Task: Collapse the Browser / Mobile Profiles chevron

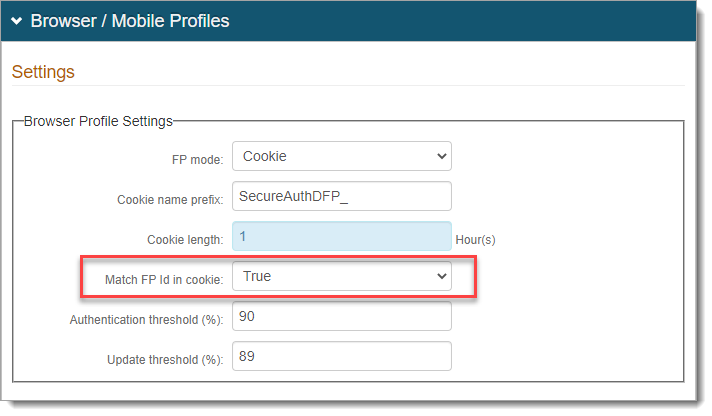Action: coord(17,21)
